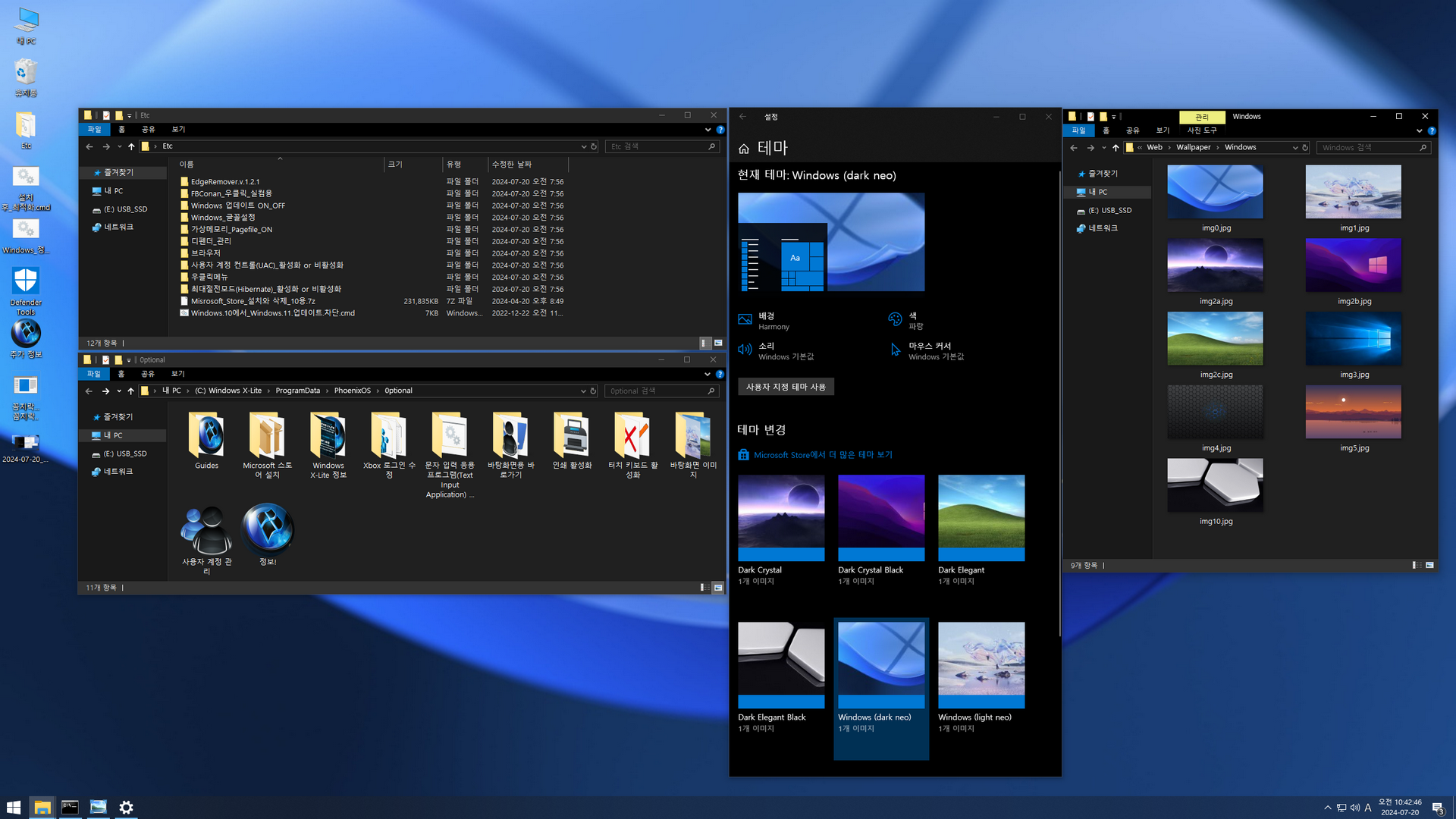Screen dimensions: 1456x819
Task: Open the recent locations dropdown in Wallpaper window
Action: point(1103,148)
